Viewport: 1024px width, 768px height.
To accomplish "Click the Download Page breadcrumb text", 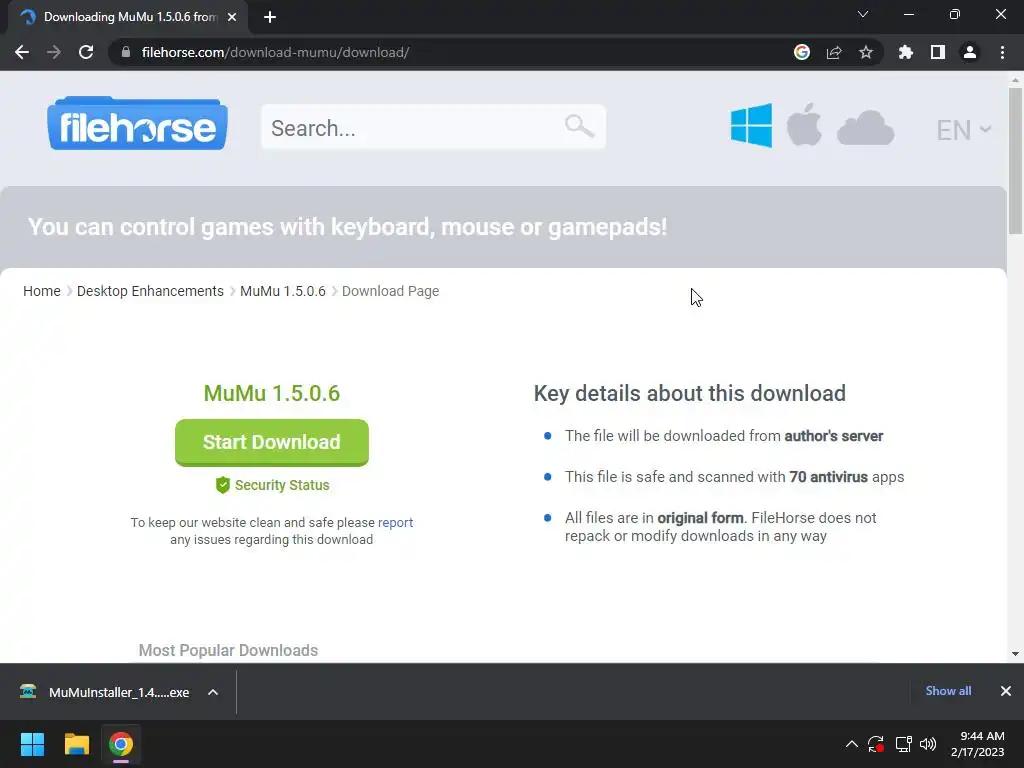I will pyautogui.click(x=391, y=291).
